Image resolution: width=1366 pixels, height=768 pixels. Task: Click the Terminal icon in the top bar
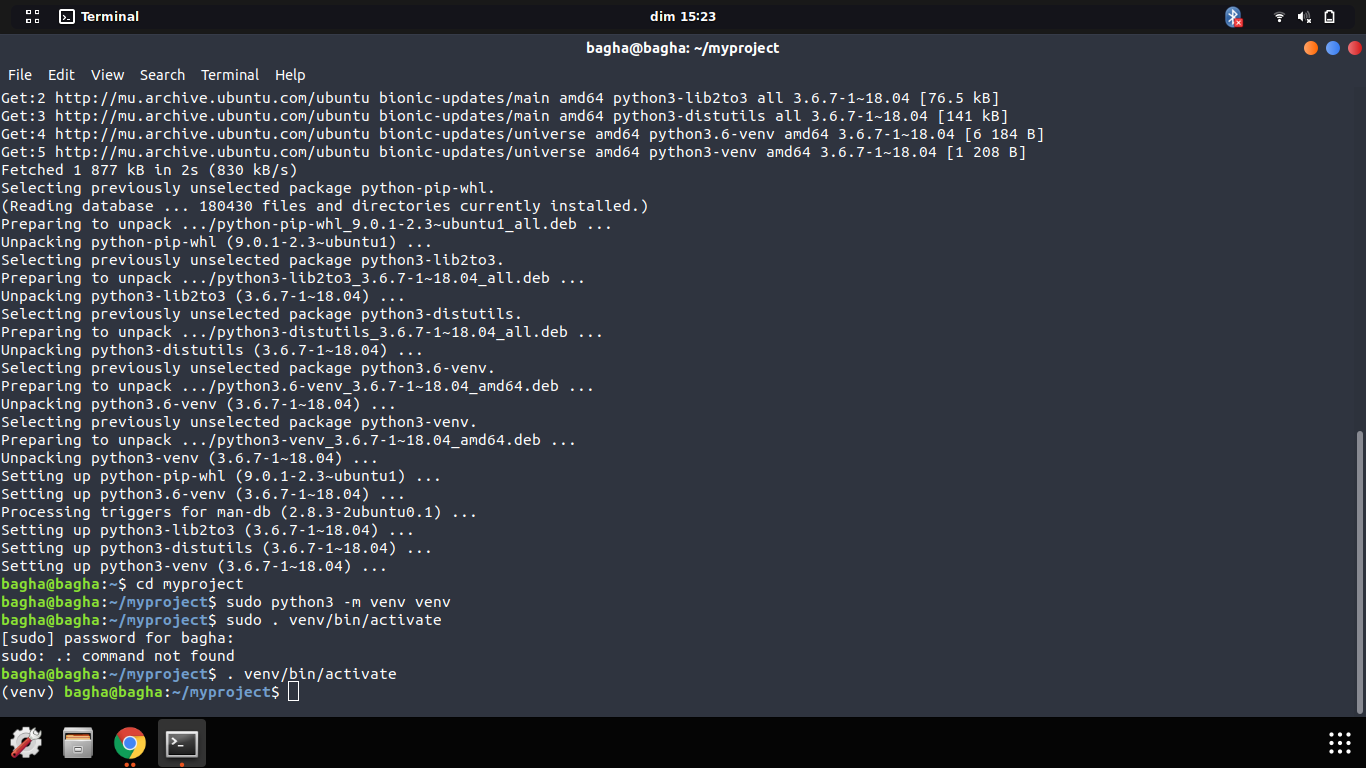[68, 16]
